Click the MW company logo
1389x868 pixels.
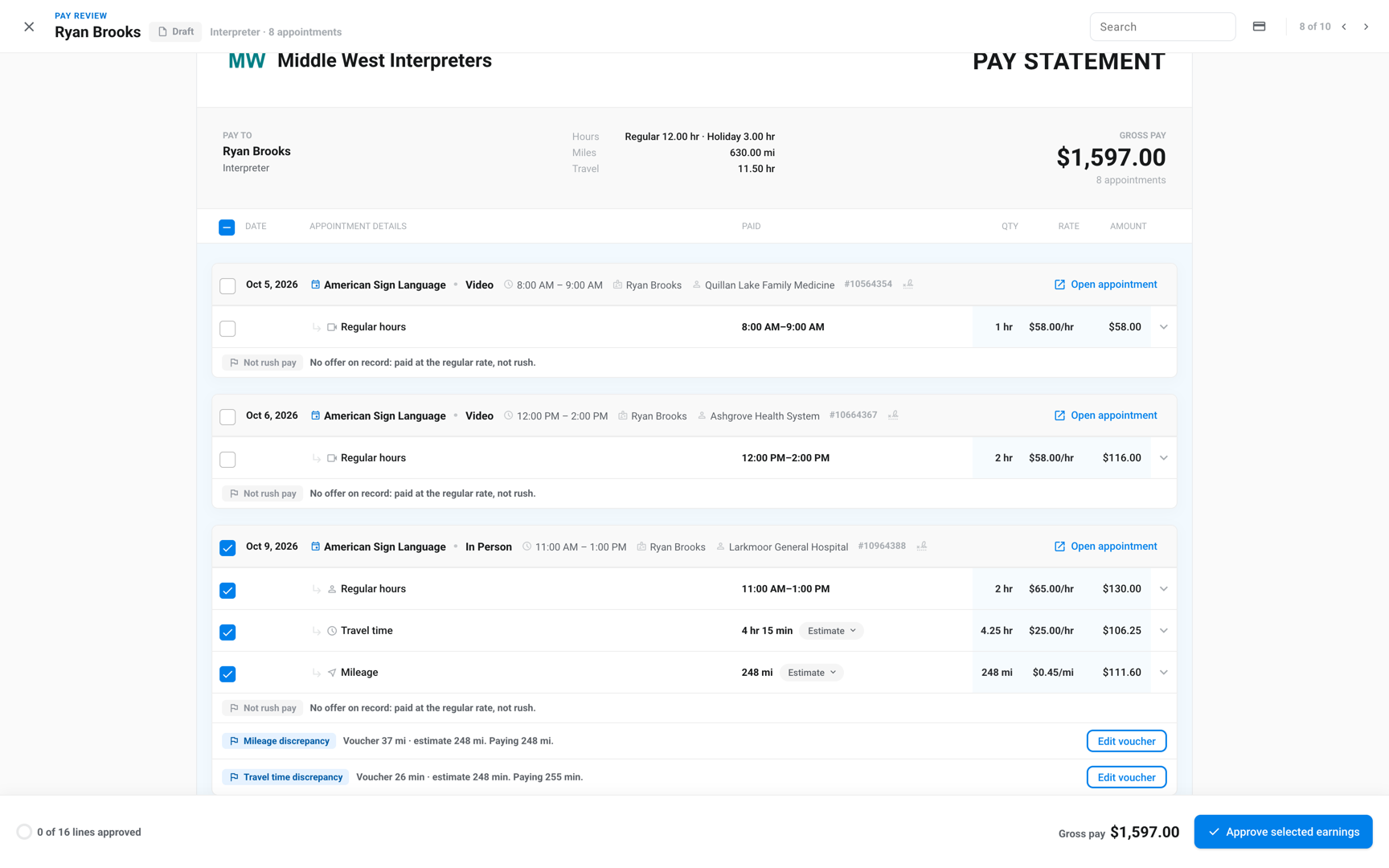click(246, 61)
